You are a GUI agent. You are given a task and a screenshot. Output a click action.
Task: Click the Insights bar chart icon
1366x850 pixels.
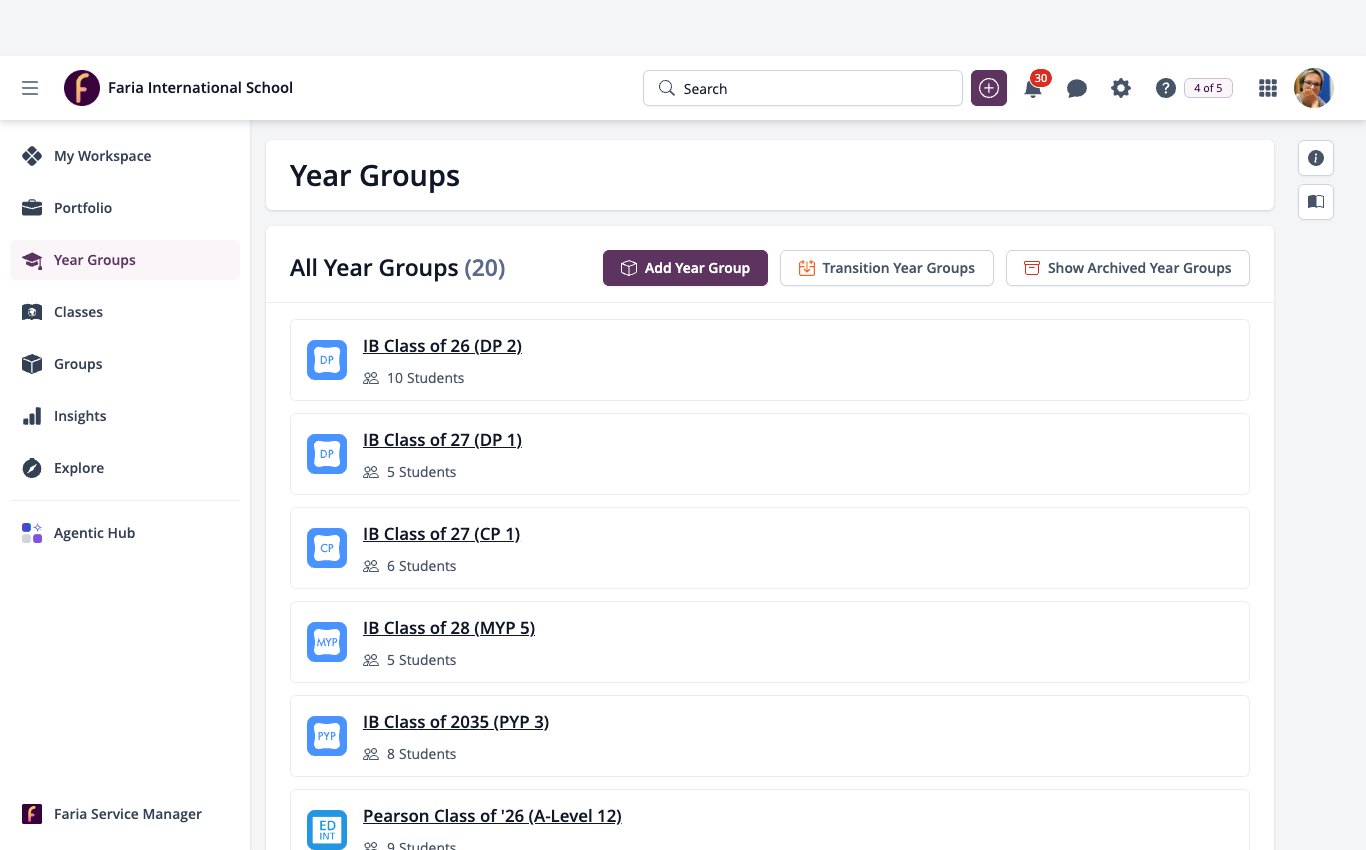point(32,416)
